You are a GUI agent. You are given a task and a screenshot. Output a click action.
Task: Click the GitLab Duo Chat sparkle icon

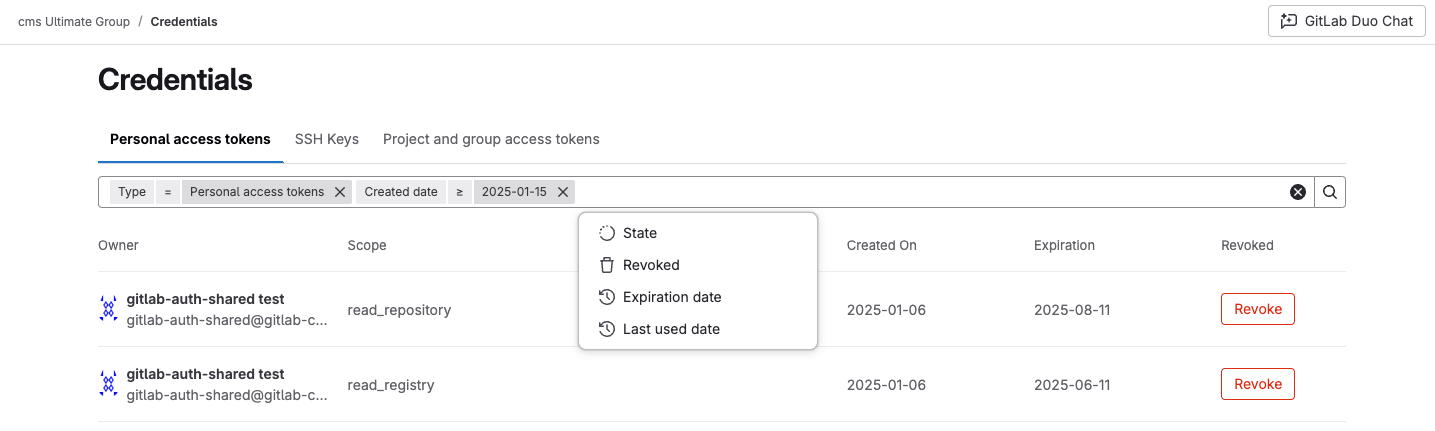(x=1289, y=21)
